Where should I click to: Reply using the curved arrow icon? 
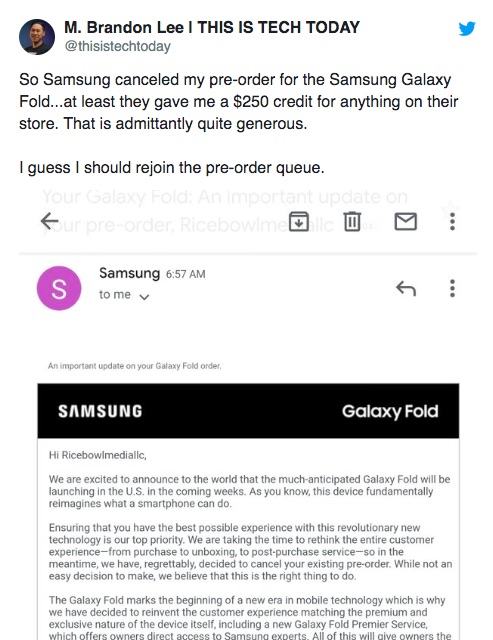coord(406,288)
